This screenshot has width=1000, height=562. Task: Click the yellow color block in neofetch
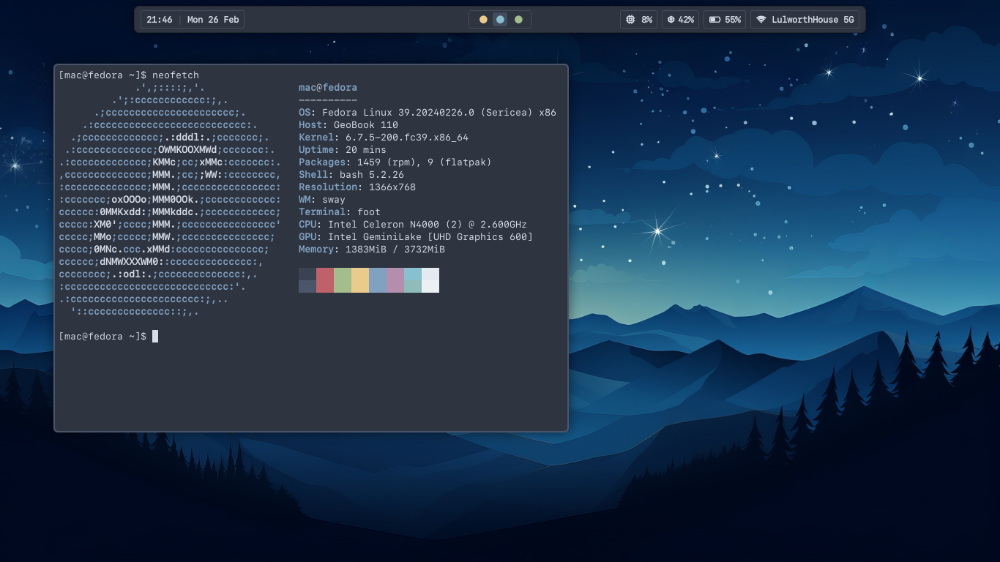(360, 280)
